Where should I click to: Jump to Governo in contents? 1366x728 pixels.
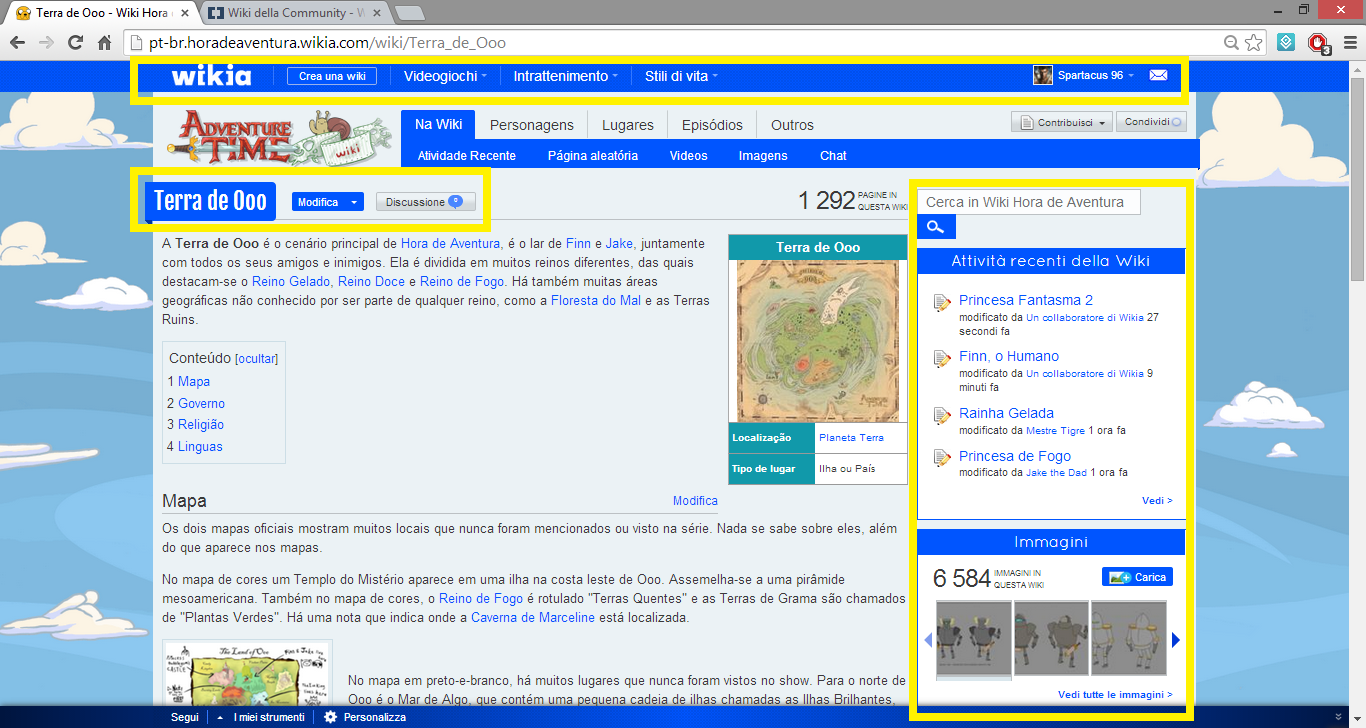click(x=202, y=403)
